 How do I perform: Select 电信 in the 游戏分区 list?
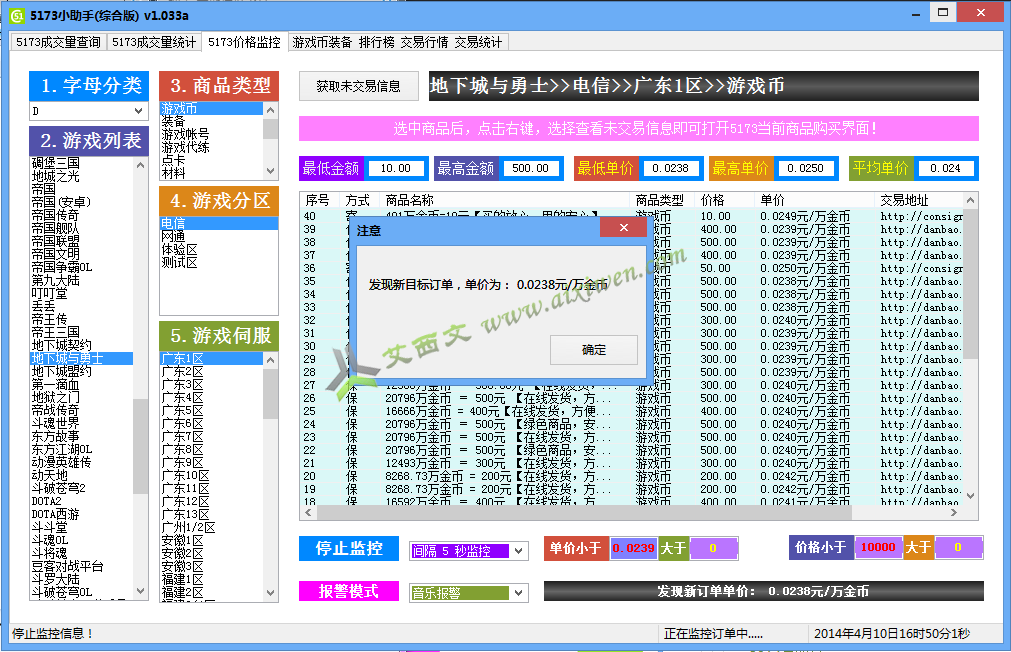point(219,223)
